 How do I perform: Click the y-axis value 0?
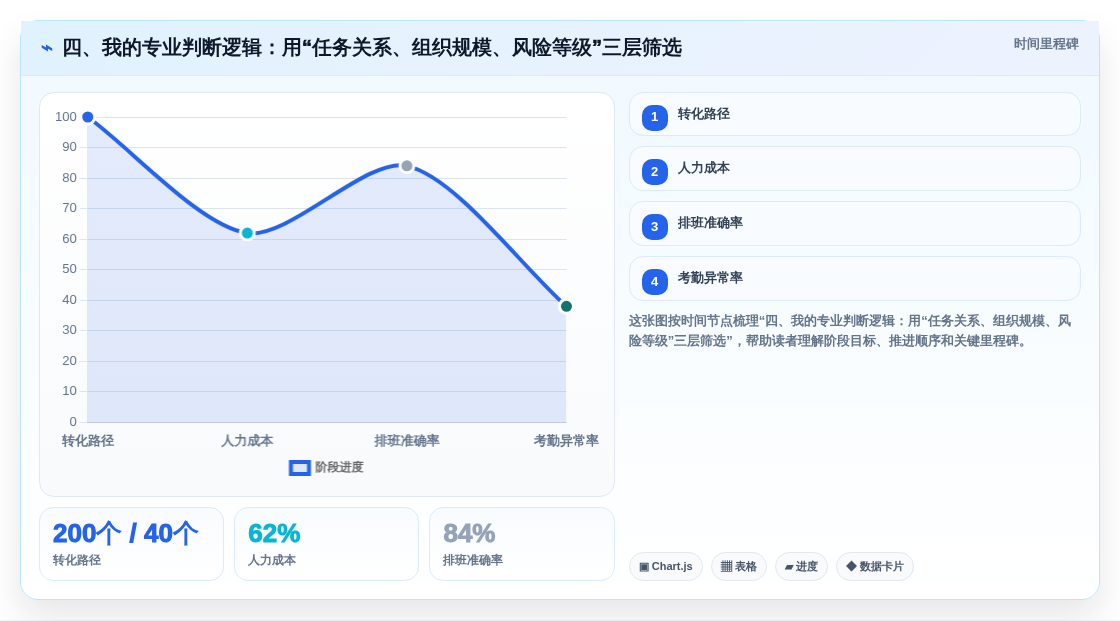tap(73, 422)
